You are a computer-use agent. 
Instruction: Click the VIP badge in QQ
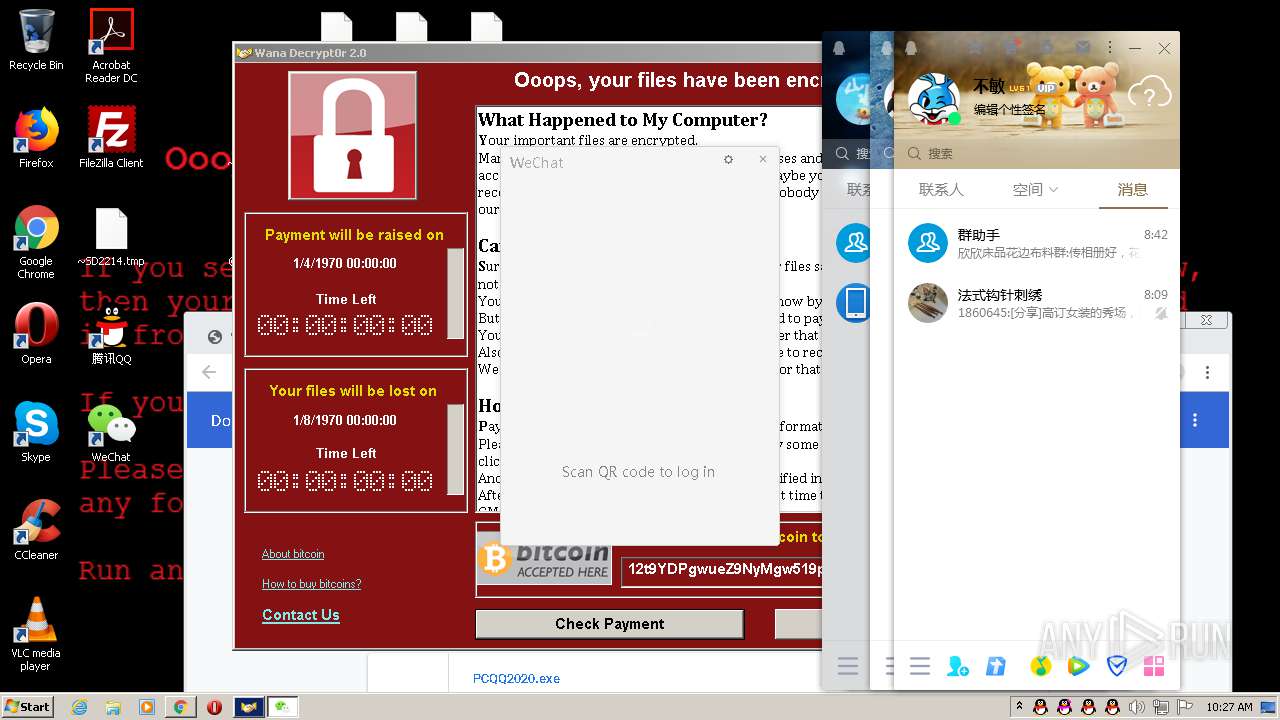tap(1047, 88)
